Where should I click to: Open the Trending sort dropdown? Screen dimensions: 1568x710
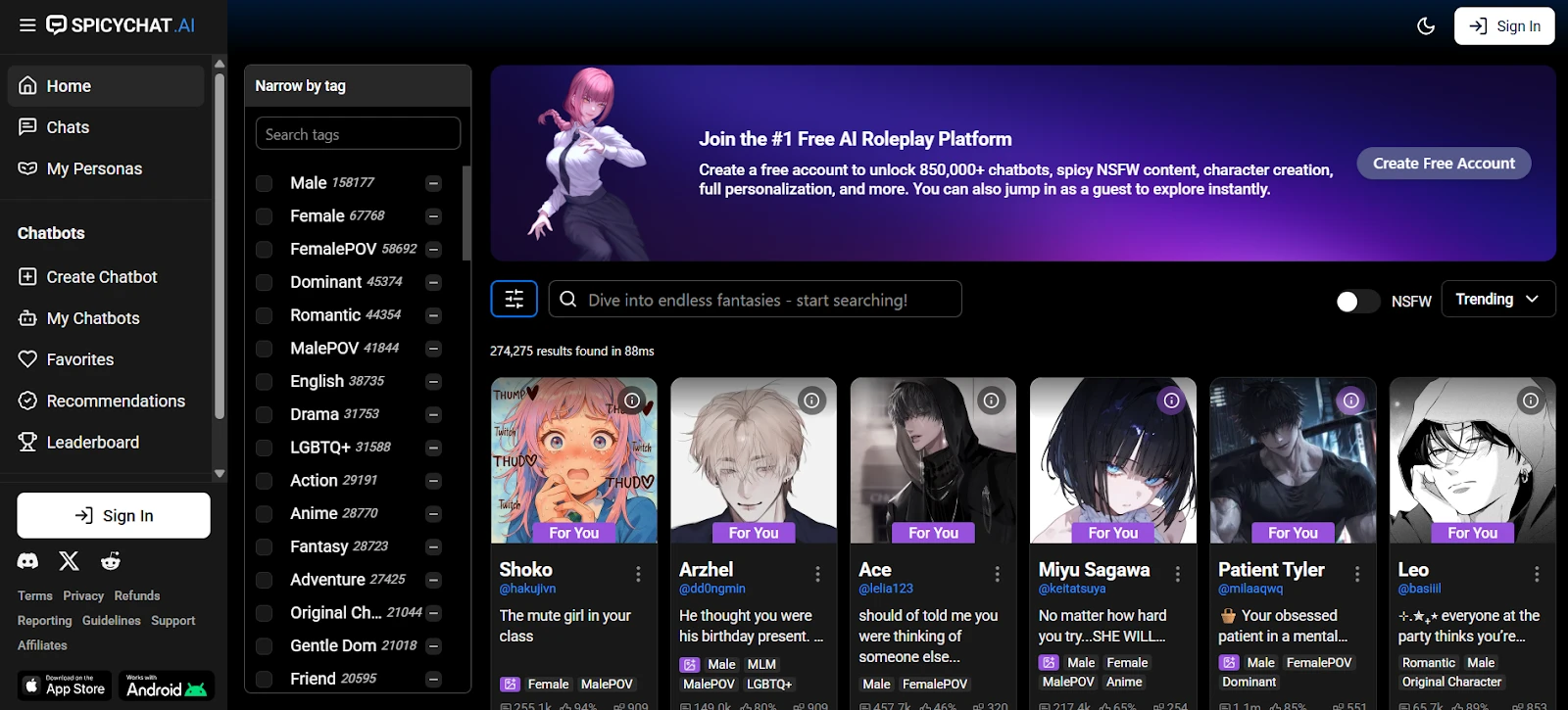tap(1498, 299)
